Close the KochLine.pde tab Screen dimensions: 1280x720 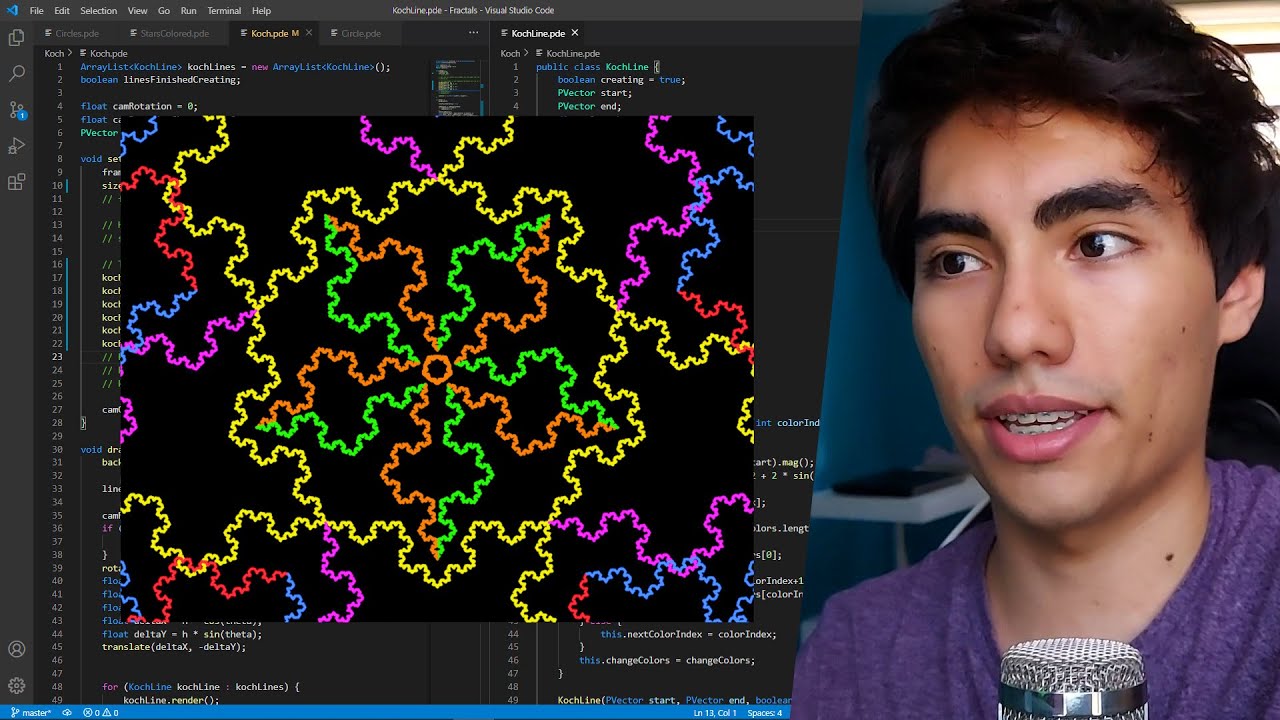[x=574, y=33]
